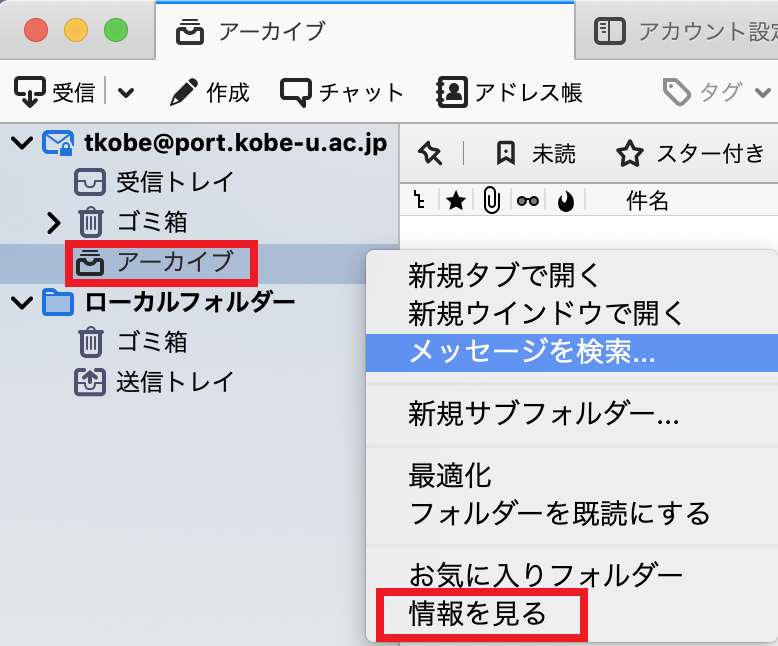The height and width of the screenshot is (646, 778).
Task: Click the Get Messages (受信) icon
Action: pos(30,92)
